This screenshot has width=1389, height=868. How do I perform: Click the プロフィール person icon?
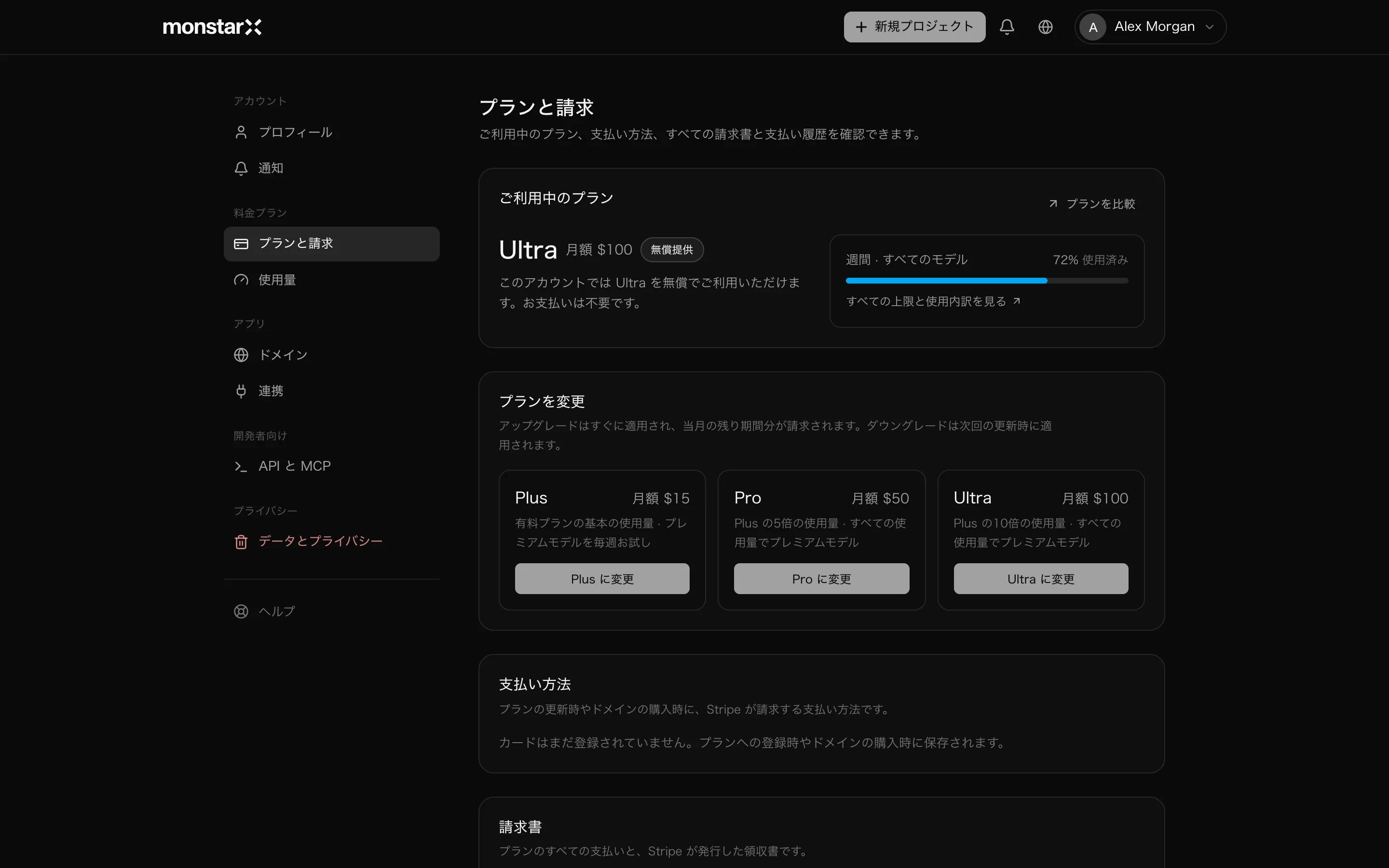(x=241, y=132)
